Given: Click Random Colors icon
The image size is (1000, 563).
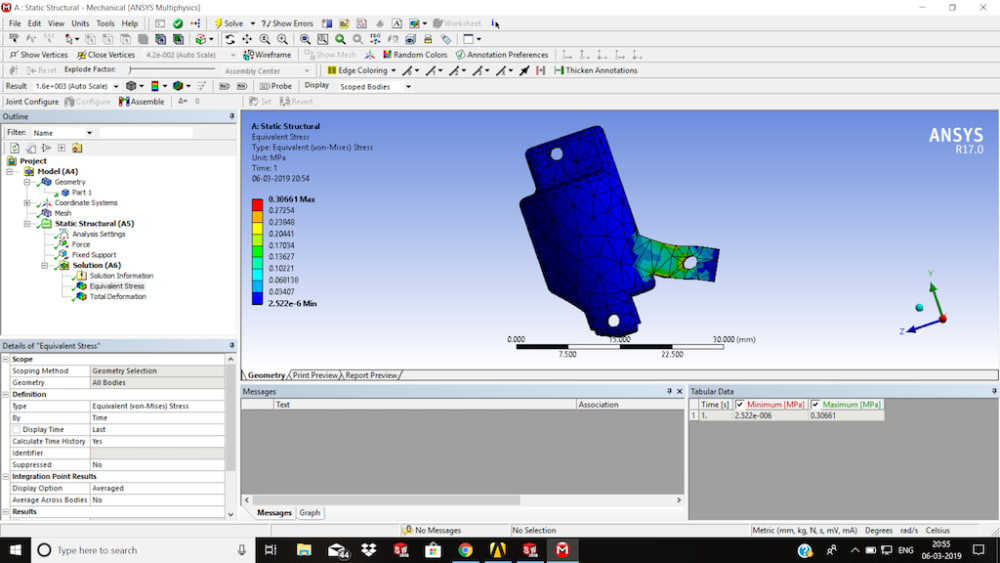Looking at the screenshot, I should pyautogui.click(x=415, y=55).
